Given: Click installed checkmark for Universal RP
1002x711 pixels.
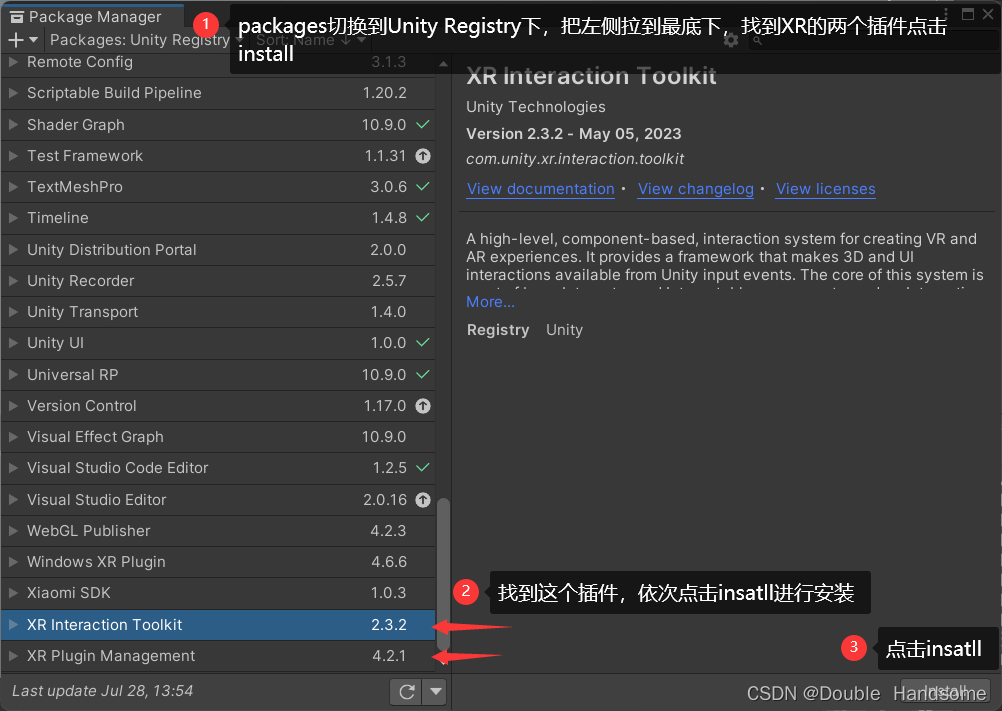Looking at the screenshot, I should click(423, 374).
